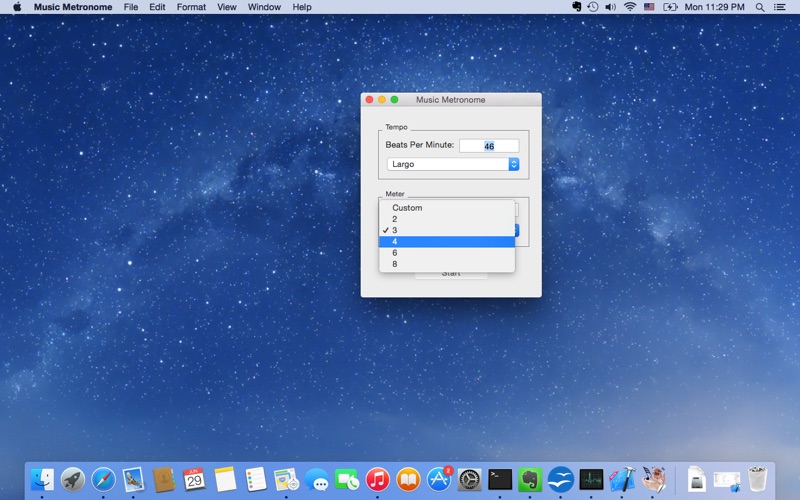Open the Format menu
This screenshot has height=500, width=800.
[x=191, y=7]
